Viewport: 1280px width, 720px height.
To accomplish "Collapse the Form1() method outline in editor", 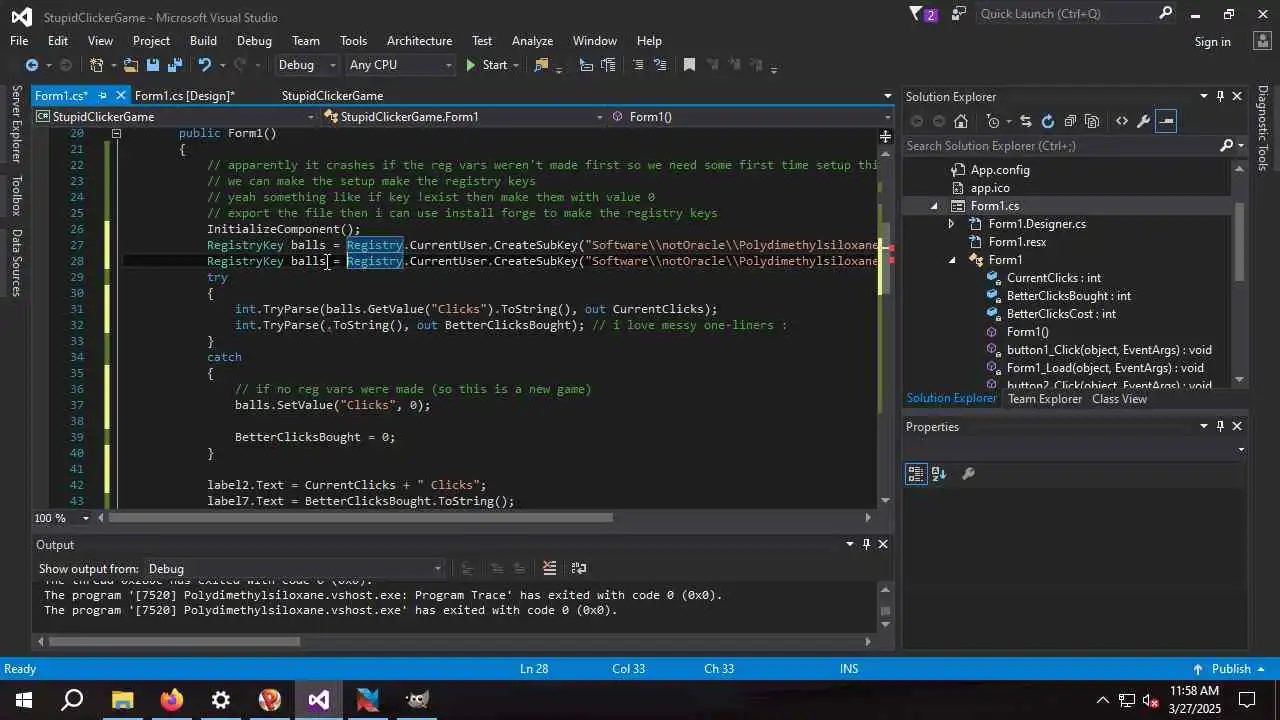I will coord(116,133).
